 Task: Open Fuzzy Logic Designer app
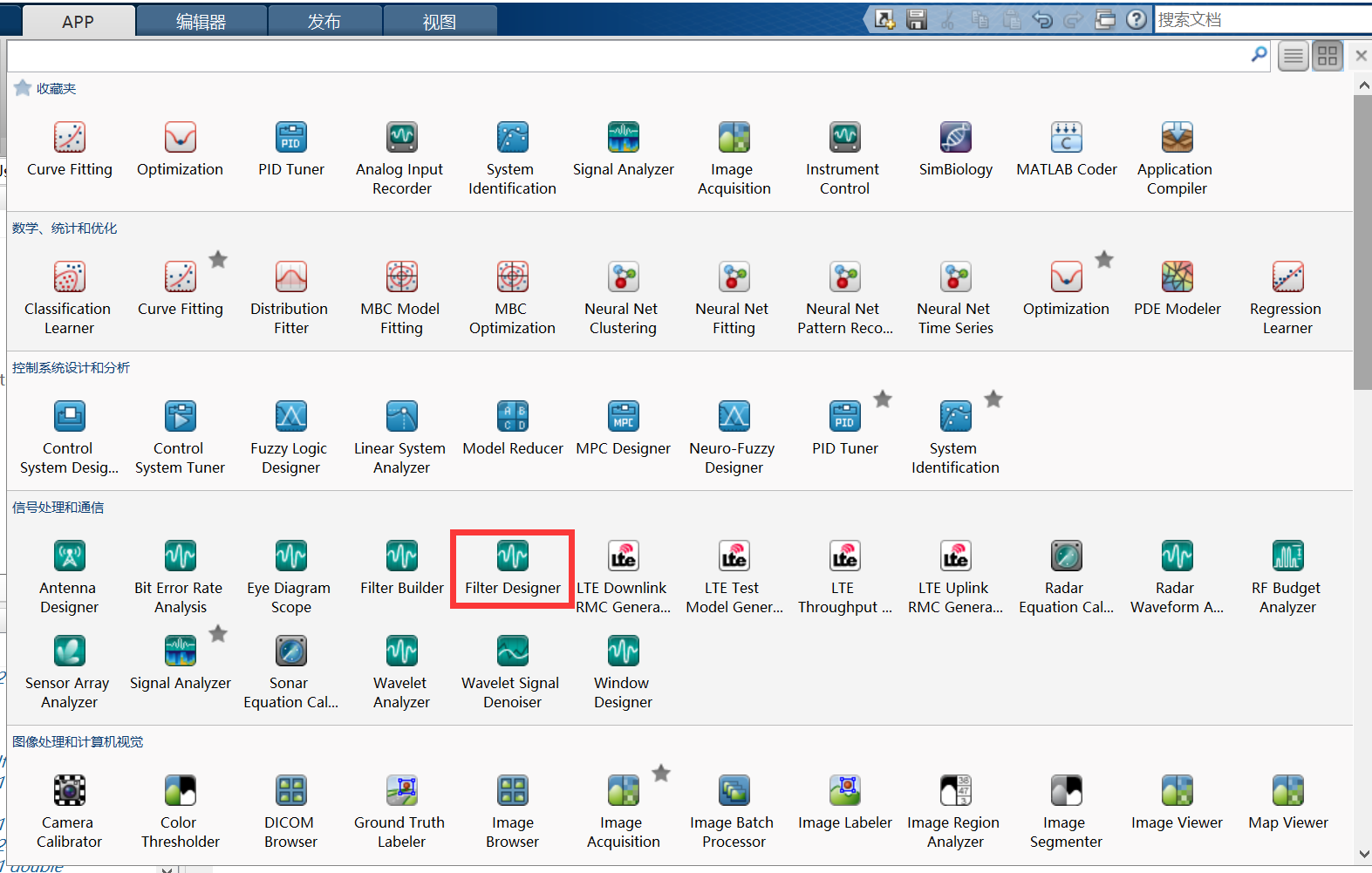click(290, 438)
